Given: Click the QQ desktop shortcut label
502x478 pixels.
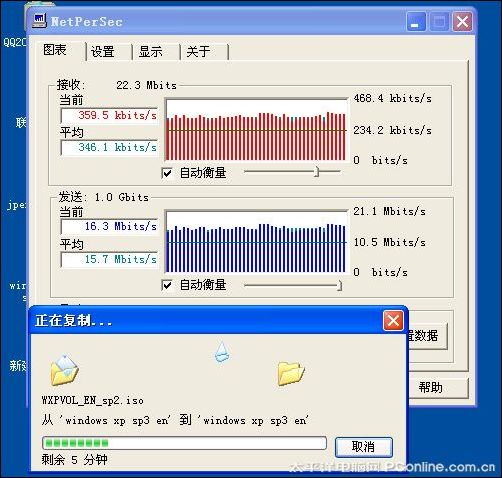Looking at the screenshot, I should (x=15, y=42).
